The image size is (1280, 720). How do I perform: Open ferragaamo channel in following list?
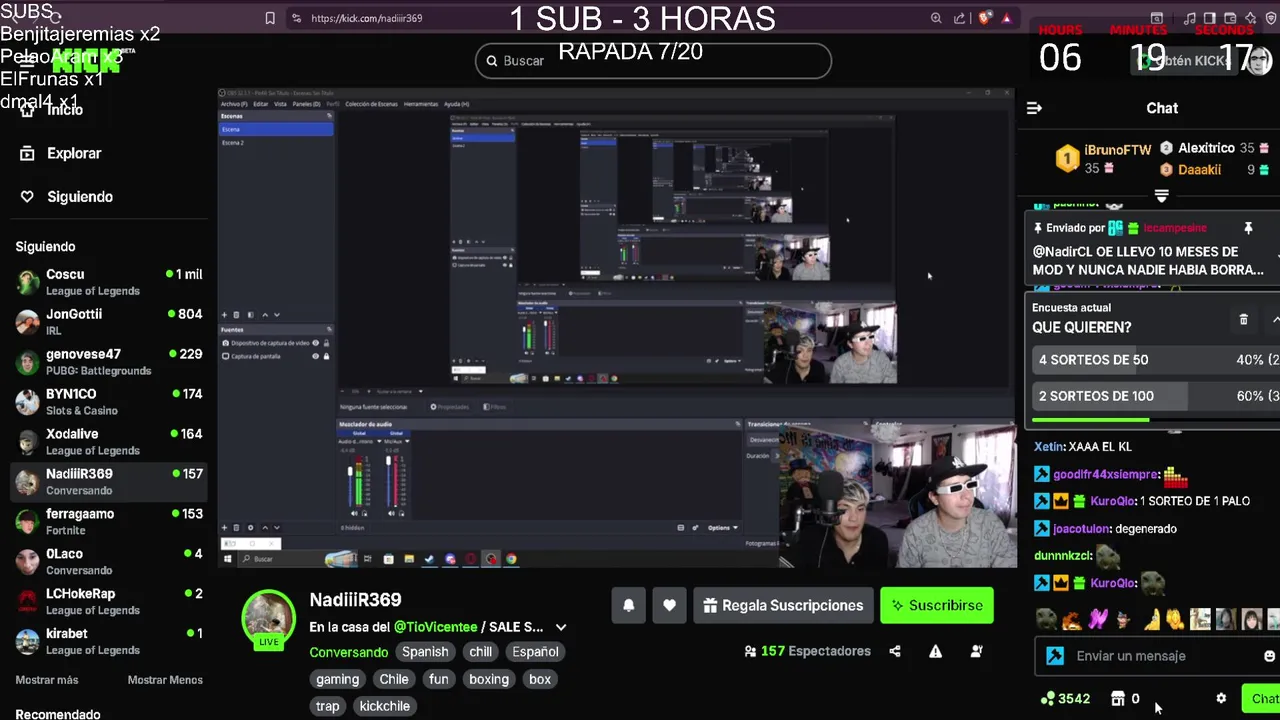coord(110,522)
